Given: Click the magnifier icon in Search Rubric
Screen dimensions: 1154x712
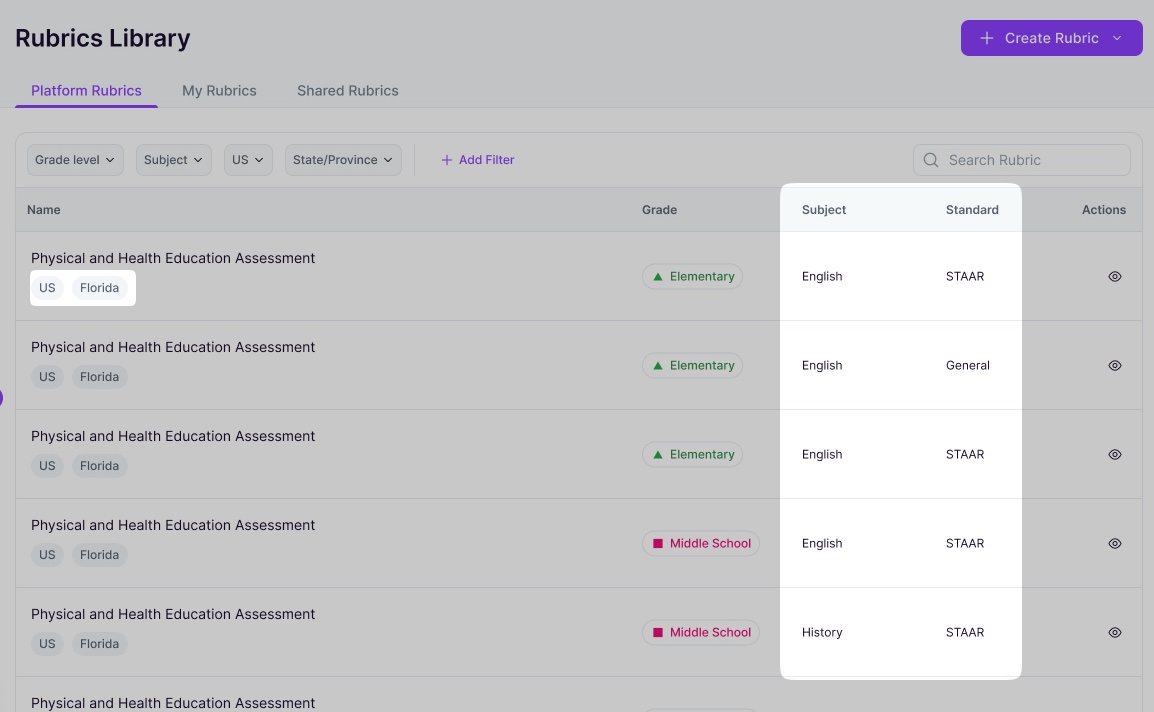Looking at the screenshot, I should [930, 160].
